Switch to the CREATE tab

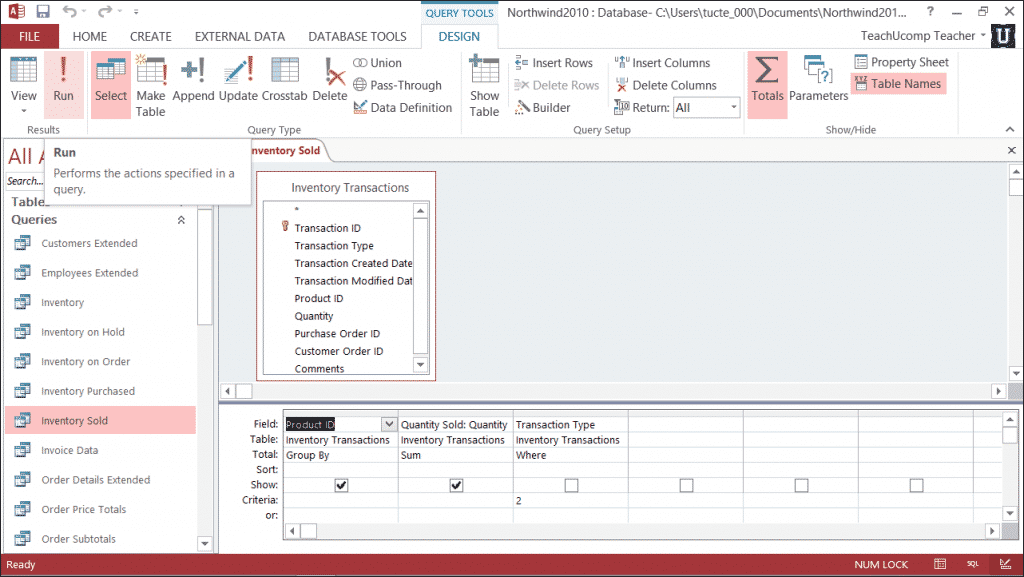click(150, 37)
